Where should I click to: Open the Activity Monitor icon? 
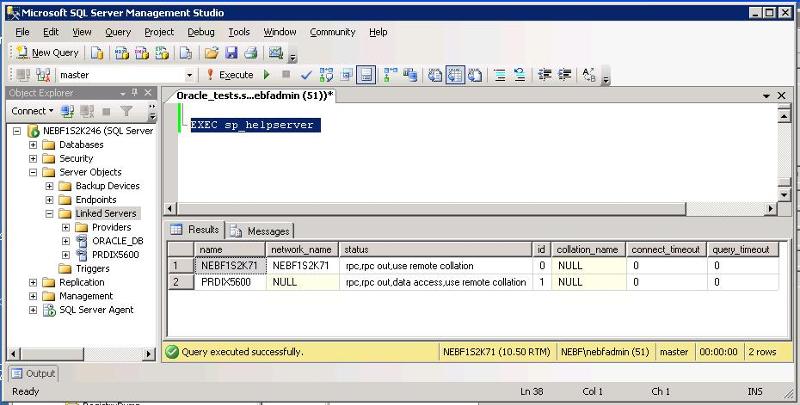click(x=276, y=53)
